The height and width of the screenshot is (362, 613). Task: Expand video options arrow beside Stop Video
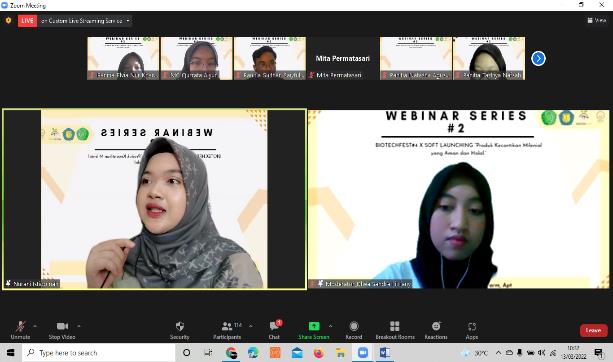79,326
